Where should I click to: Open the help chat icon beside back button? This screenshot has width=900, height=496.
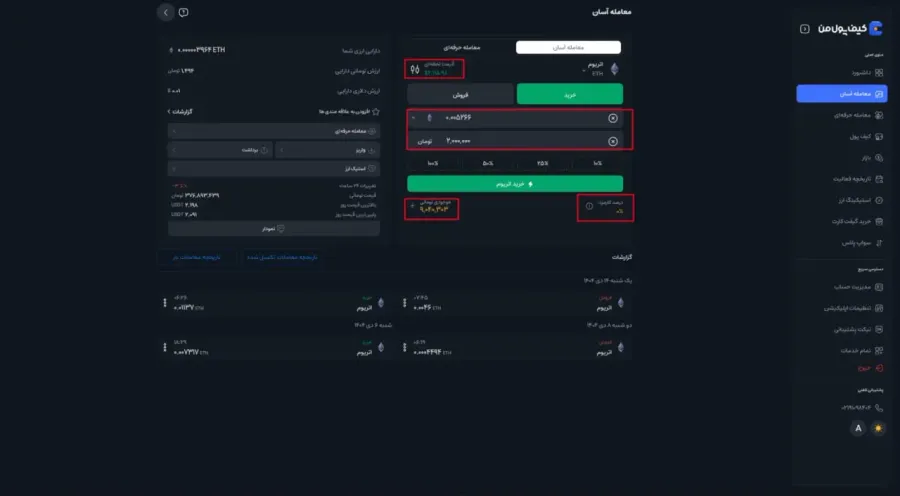pos(184,13)
